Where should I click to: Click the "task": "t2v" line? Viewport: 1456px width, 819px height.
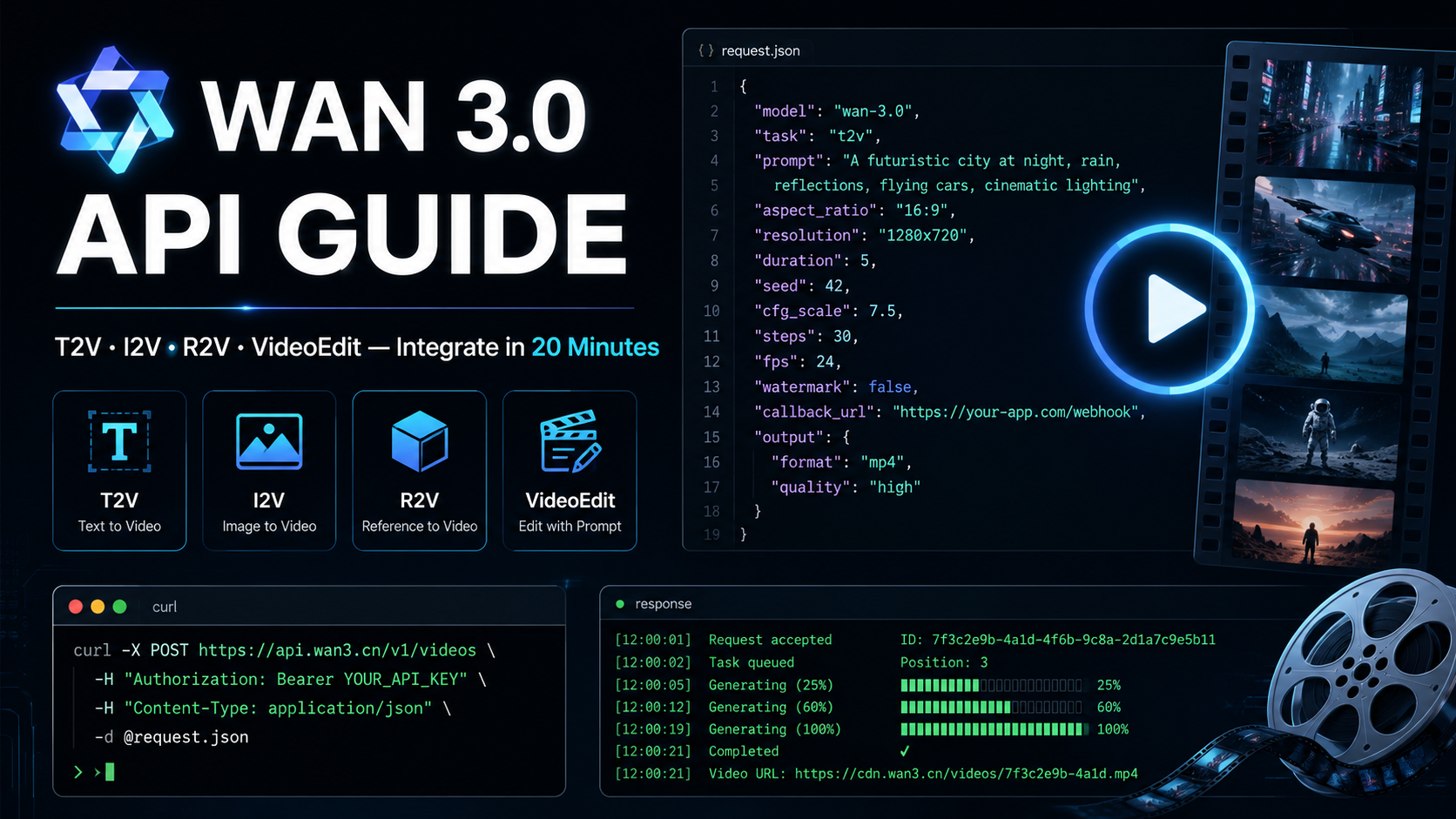tap(818, 136)
